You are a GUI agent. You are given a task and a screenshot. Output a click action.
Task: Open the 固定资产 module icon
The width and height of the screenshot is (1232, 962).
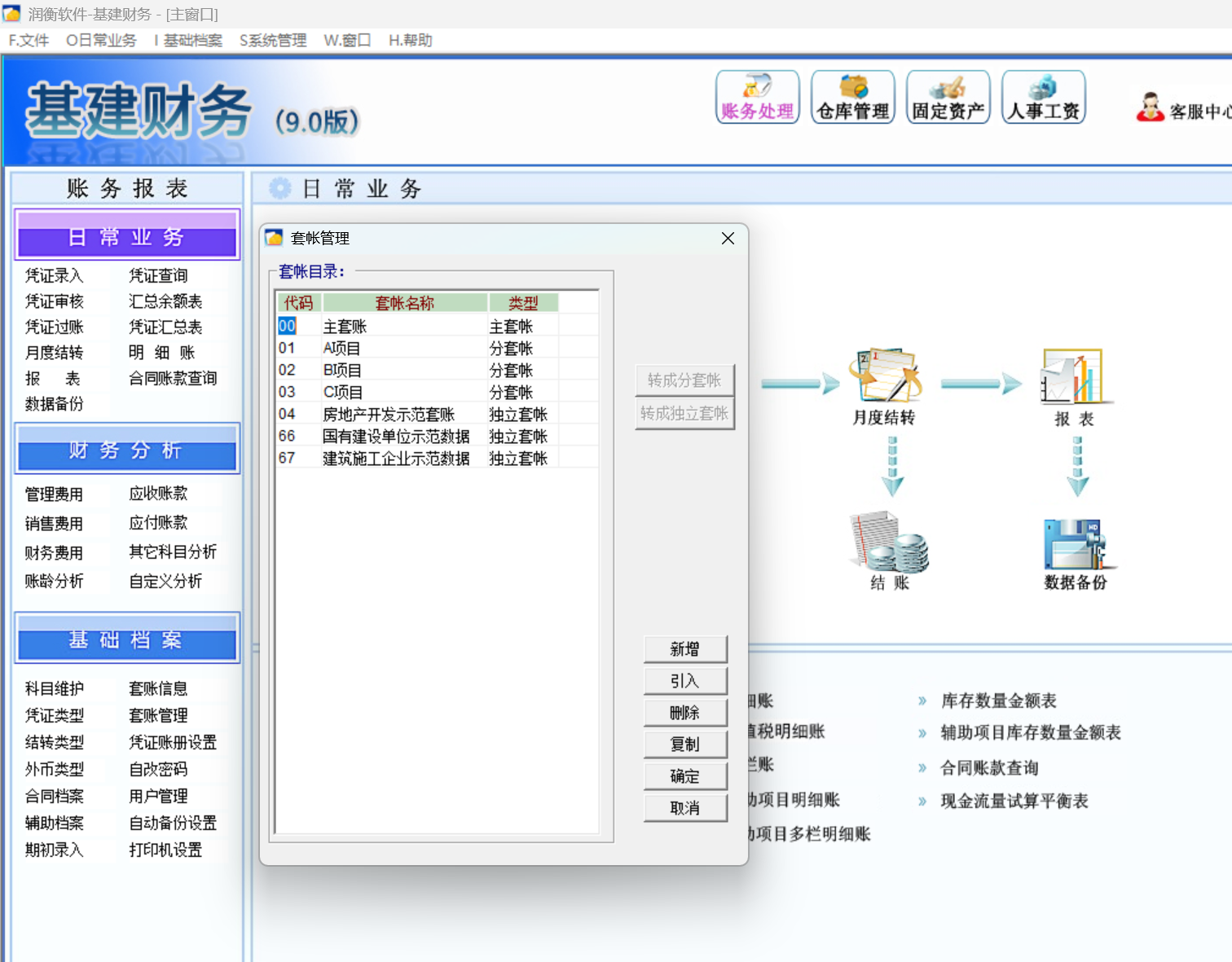[x=948, y=97]
